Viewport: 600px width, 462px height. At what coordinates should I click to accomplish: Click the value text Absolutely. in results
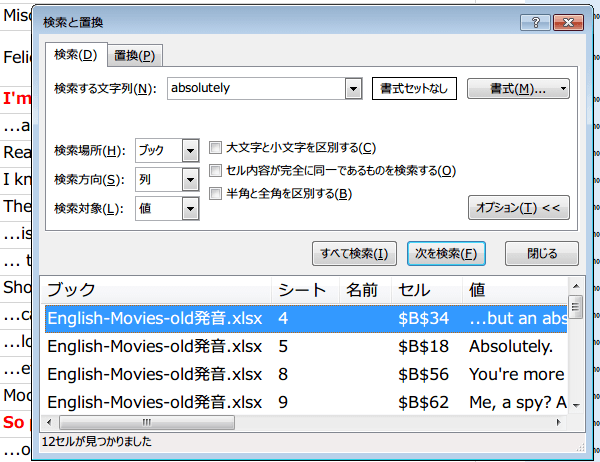[511, 346]
